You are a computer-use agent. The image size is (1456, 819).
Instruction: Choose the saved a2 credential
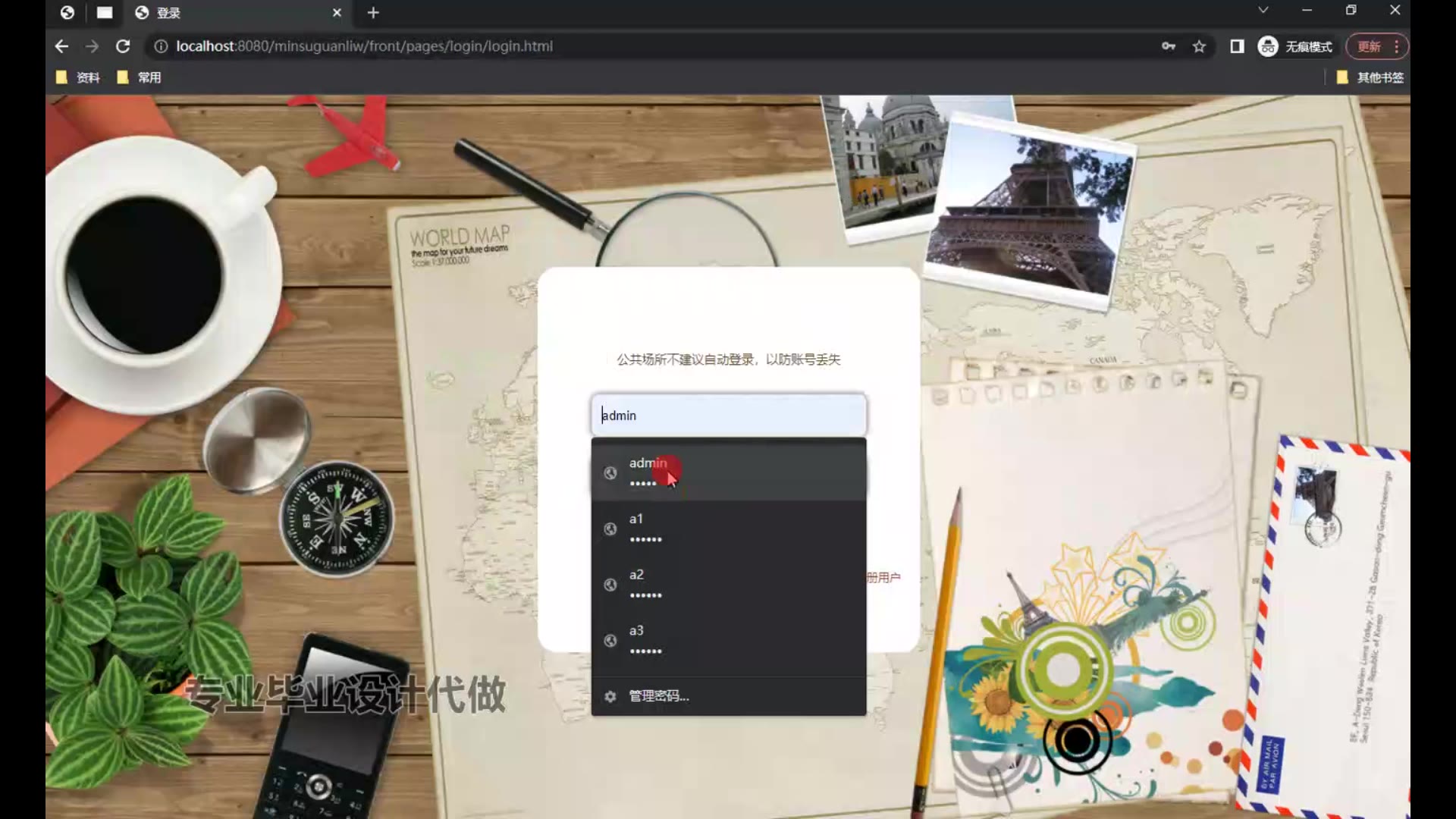coord(728,584)
